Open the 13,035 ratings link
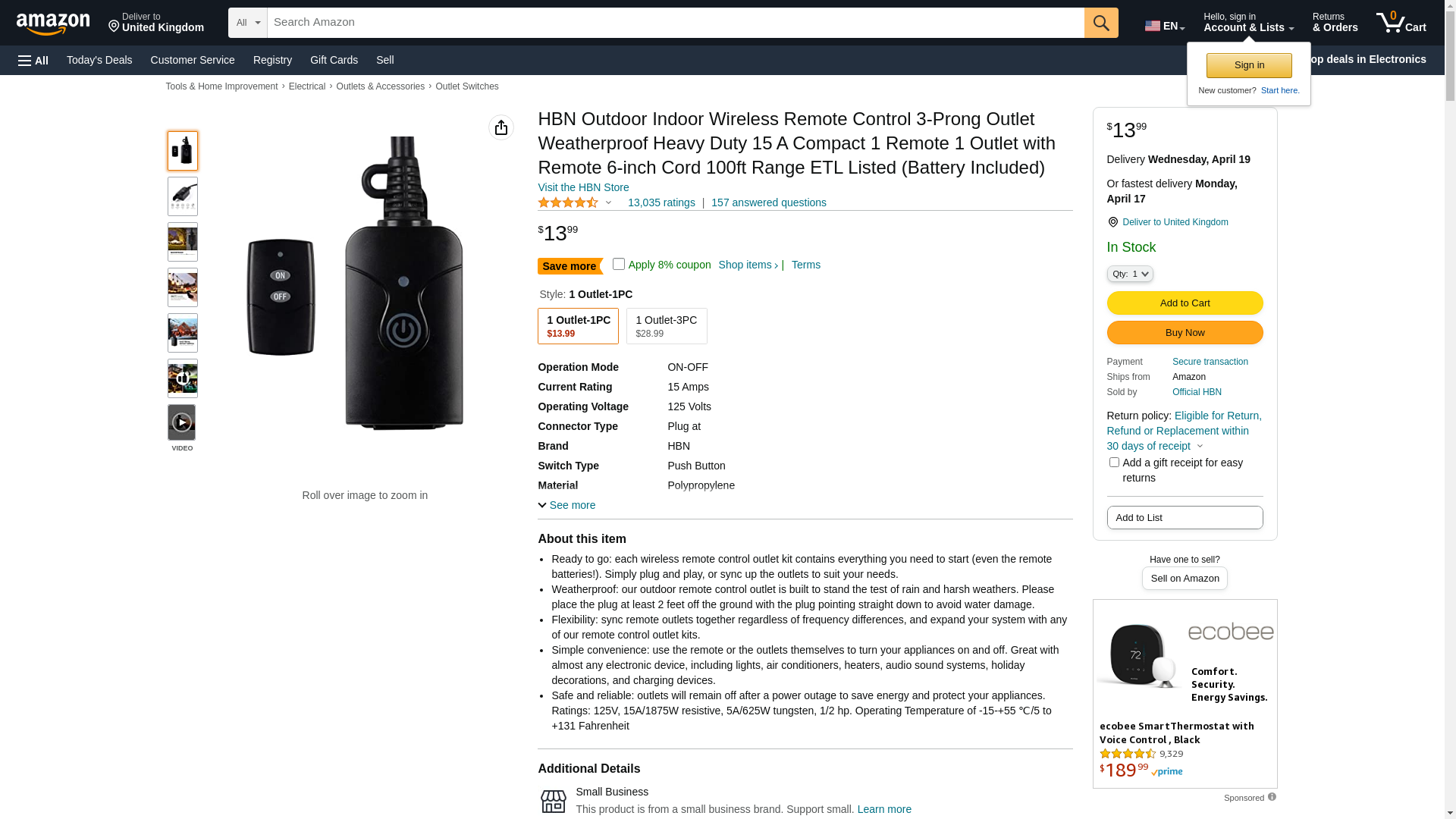 tap(661, 202)
